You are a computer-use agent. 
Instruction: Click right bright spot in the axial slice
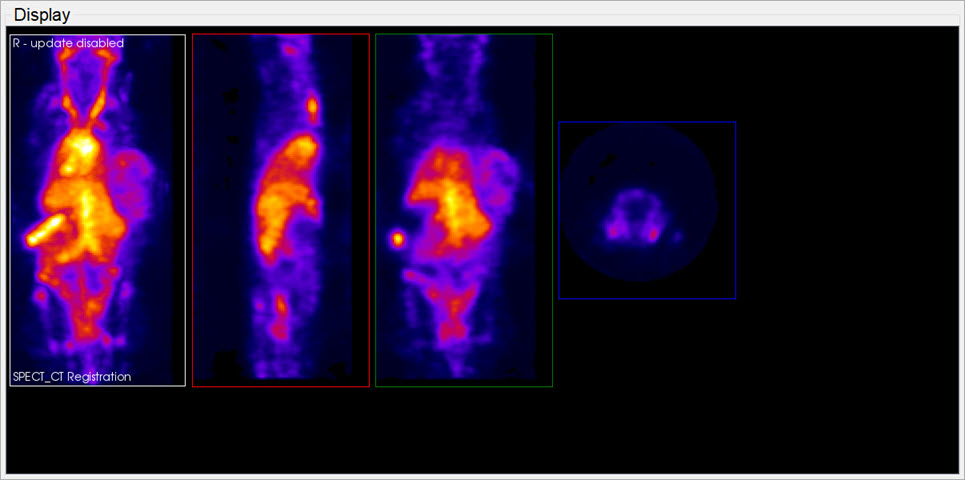pos(655,234)
